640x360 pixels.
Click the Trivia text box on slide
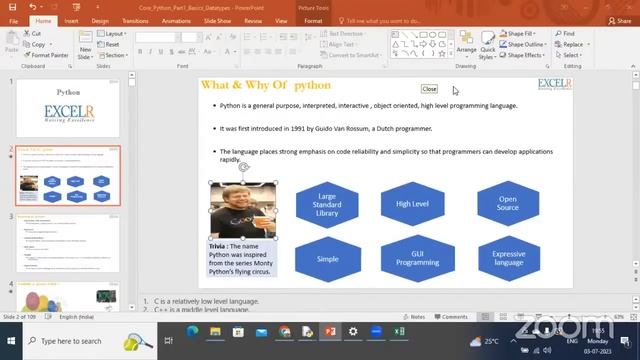[242, 259]
